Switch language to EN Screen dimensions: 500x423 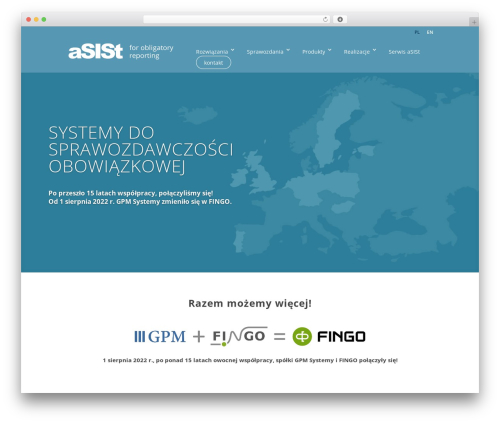[430, 32]
